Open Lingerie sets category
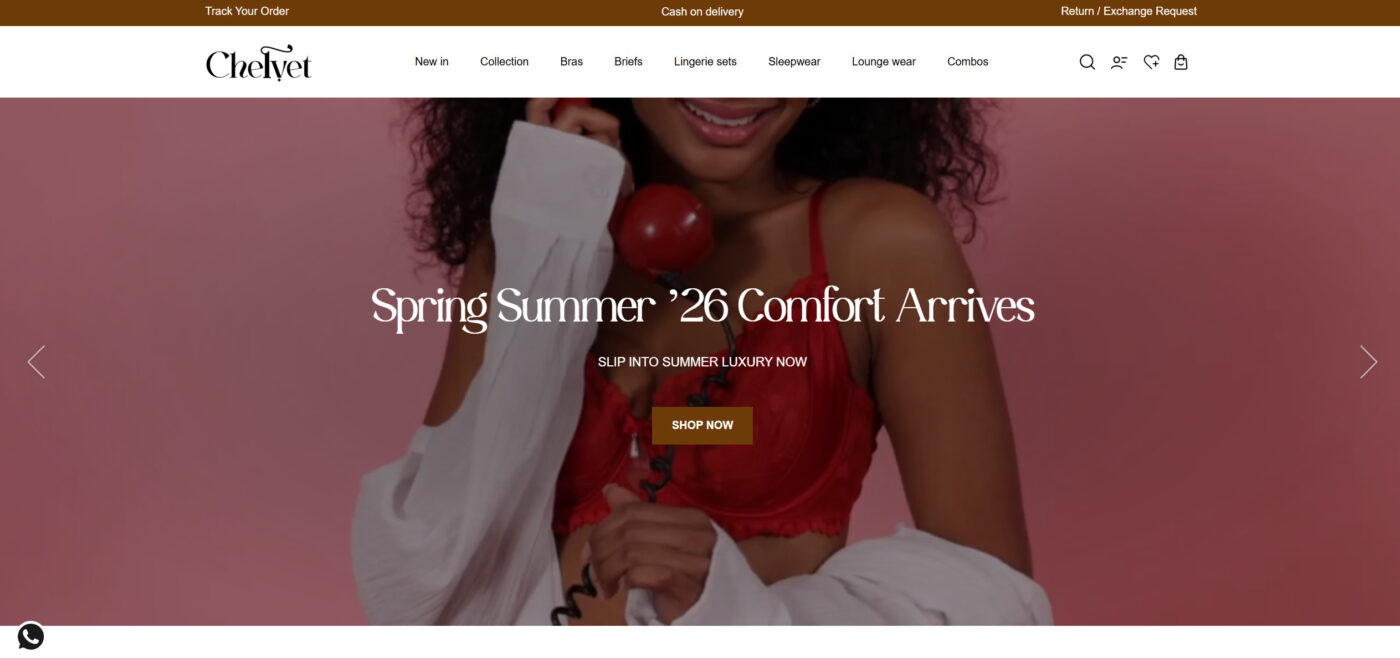Image resolution: width=1400 pixels, height=658 pixels. pyautogui.click(x=705, y=62)
